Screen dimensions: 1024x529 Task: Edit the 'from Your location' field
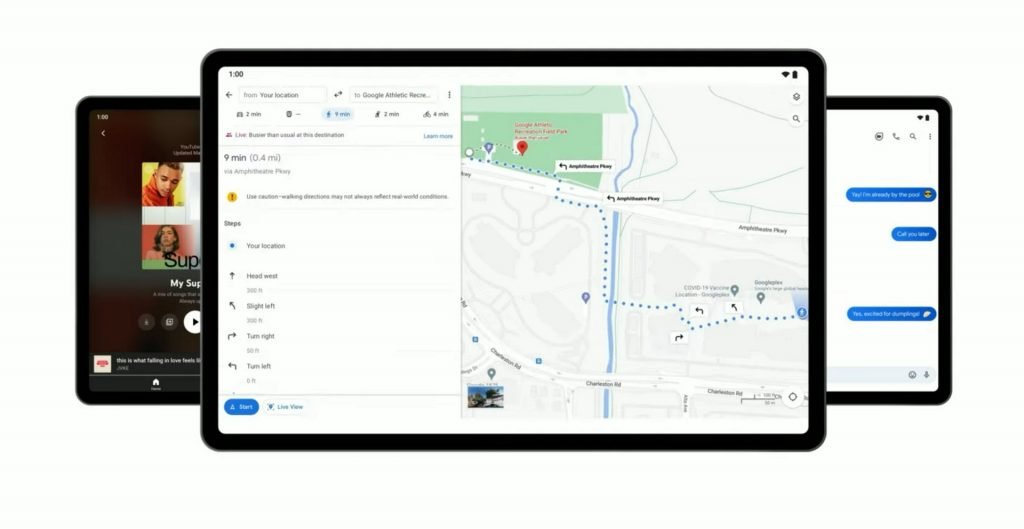pos(282,95)
